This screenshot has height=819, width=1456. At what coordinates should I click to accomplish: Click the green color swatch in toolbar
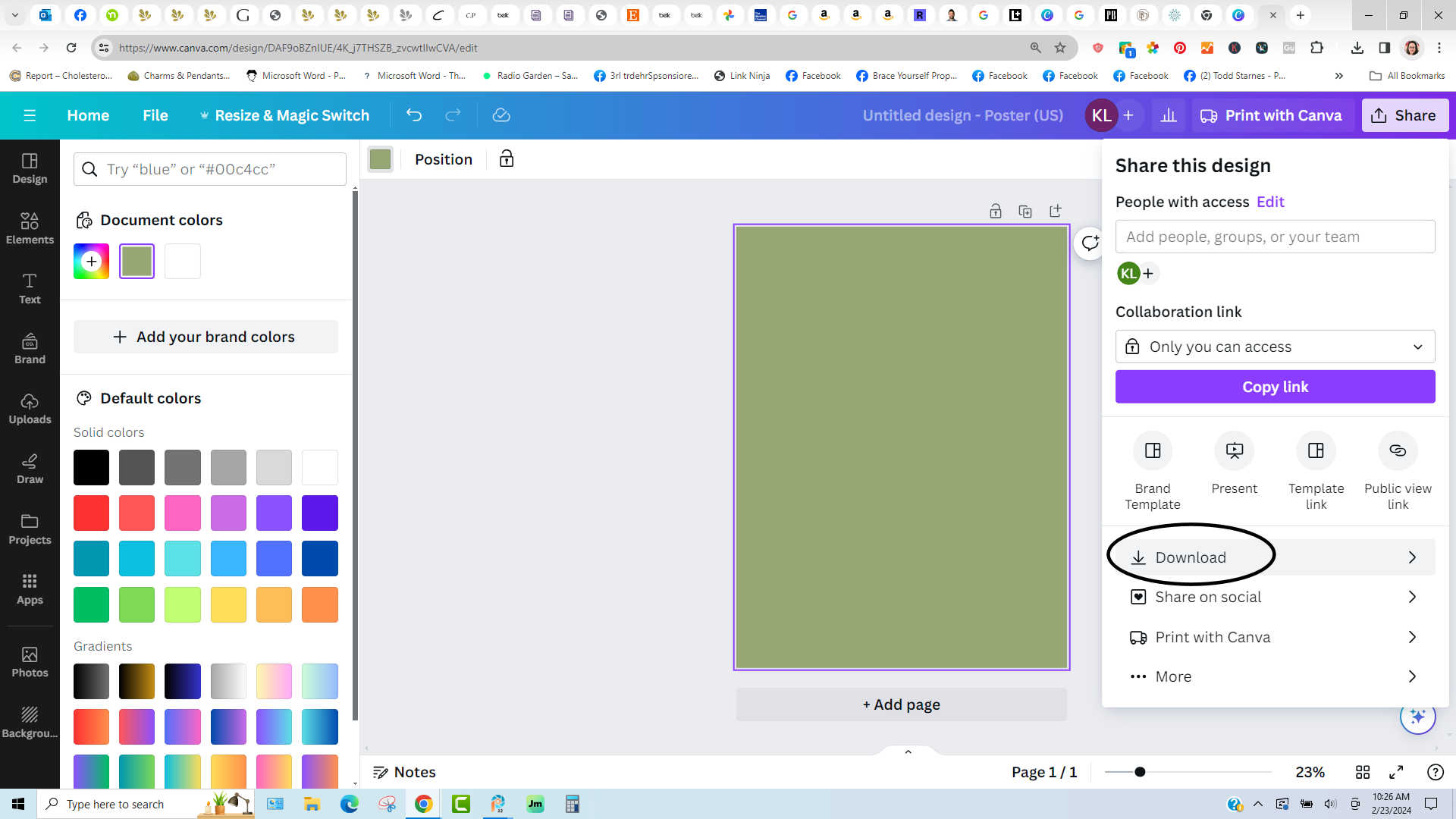click(380, 159)
